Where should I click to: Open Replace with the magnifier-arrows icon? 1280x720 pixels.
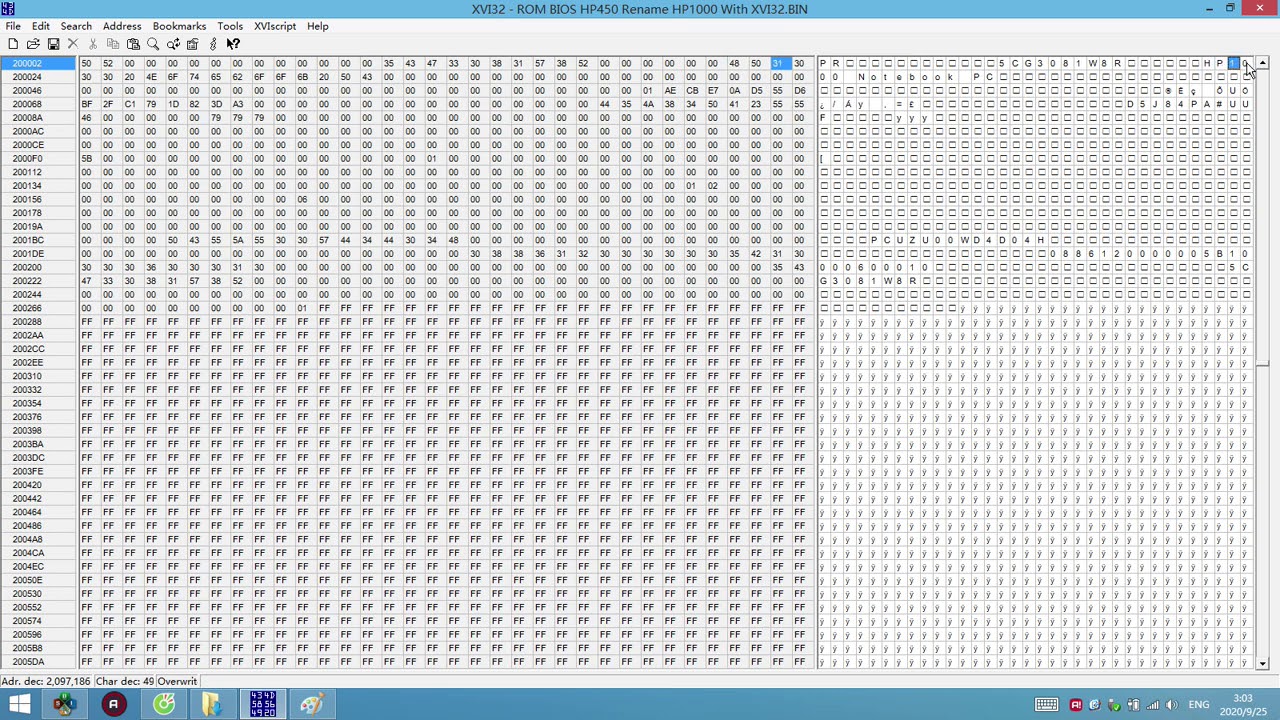coord(173,44)
